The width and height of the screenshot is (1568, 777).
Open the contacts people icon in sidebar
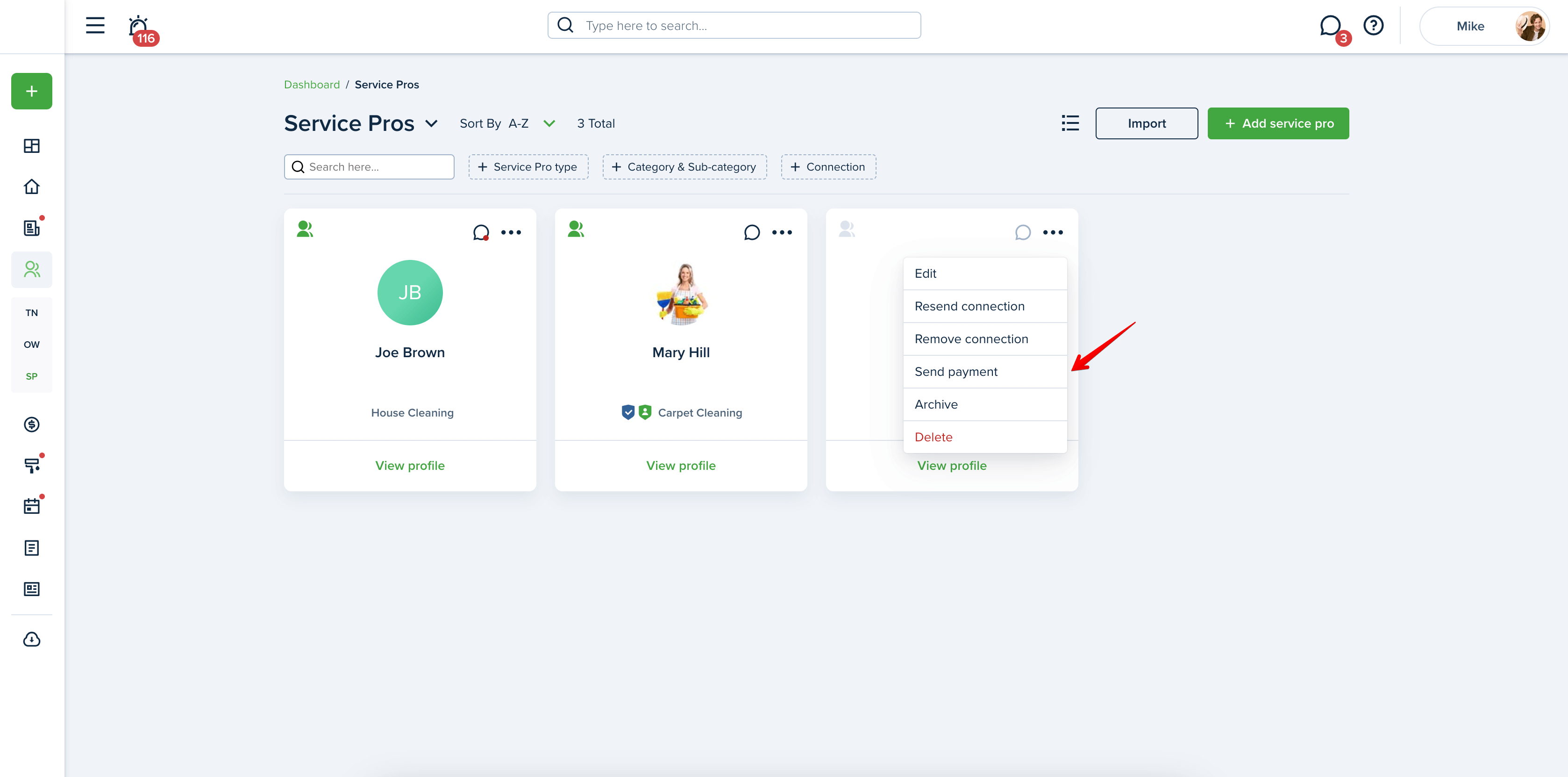(x=32, y=269)
